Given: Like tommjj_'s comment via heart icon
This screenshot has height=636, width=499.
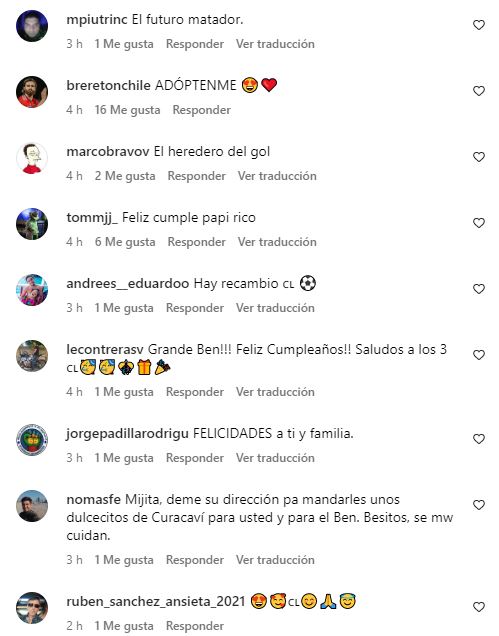Looking at the screenshot, I should click(x=479, y=223).
